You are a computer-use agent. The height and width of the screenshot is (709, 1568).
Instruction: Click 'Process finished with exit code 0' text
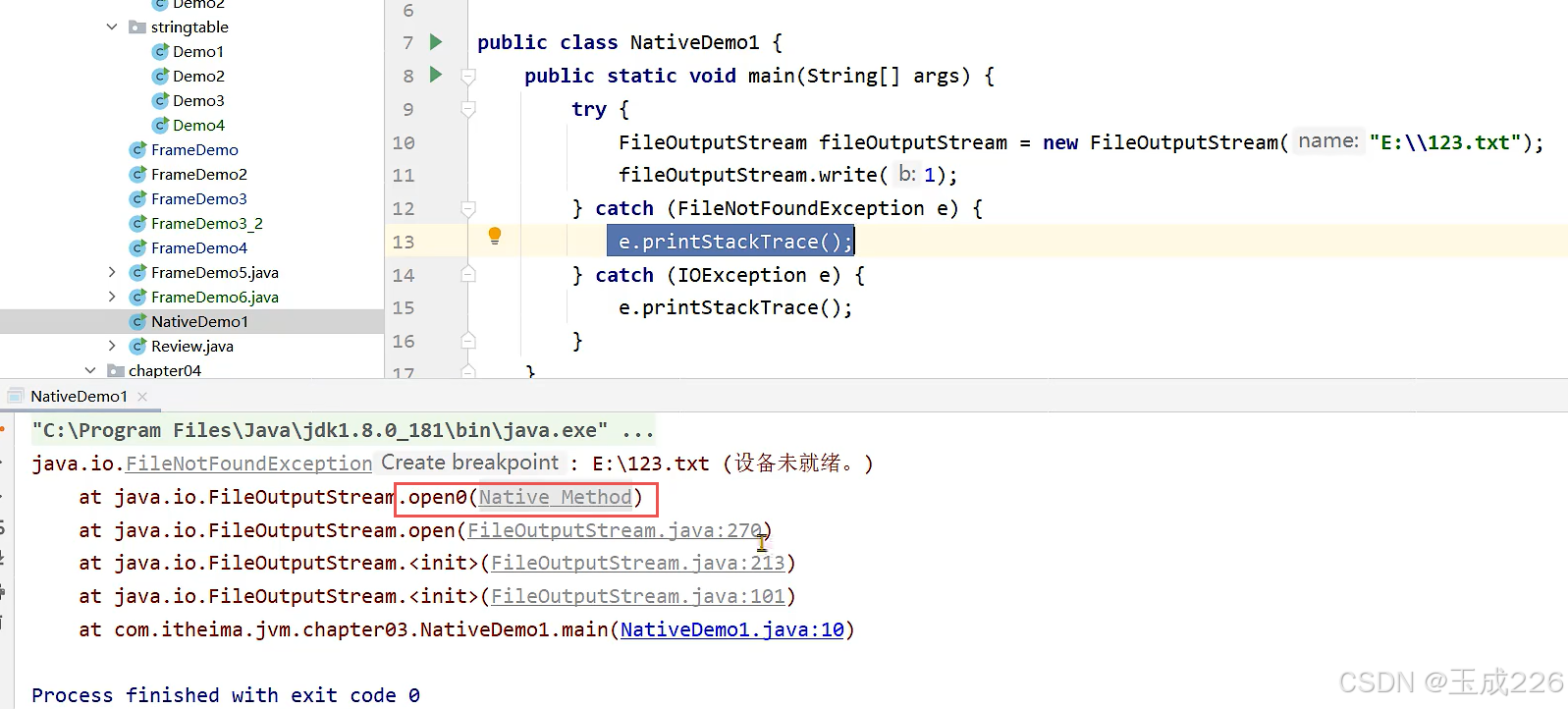226,695
